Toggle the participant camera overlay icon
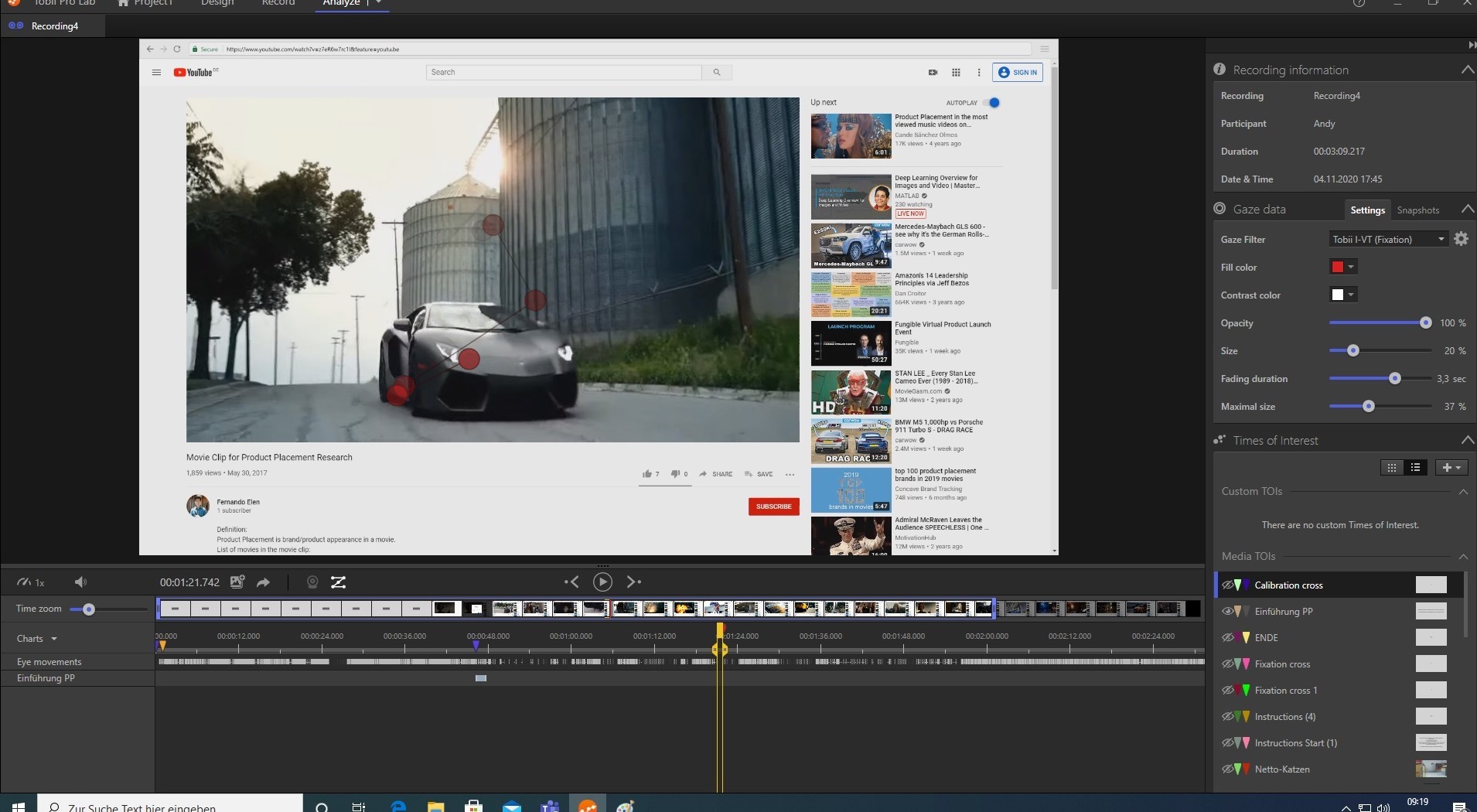1477x812 pixels. pos(312,582)
